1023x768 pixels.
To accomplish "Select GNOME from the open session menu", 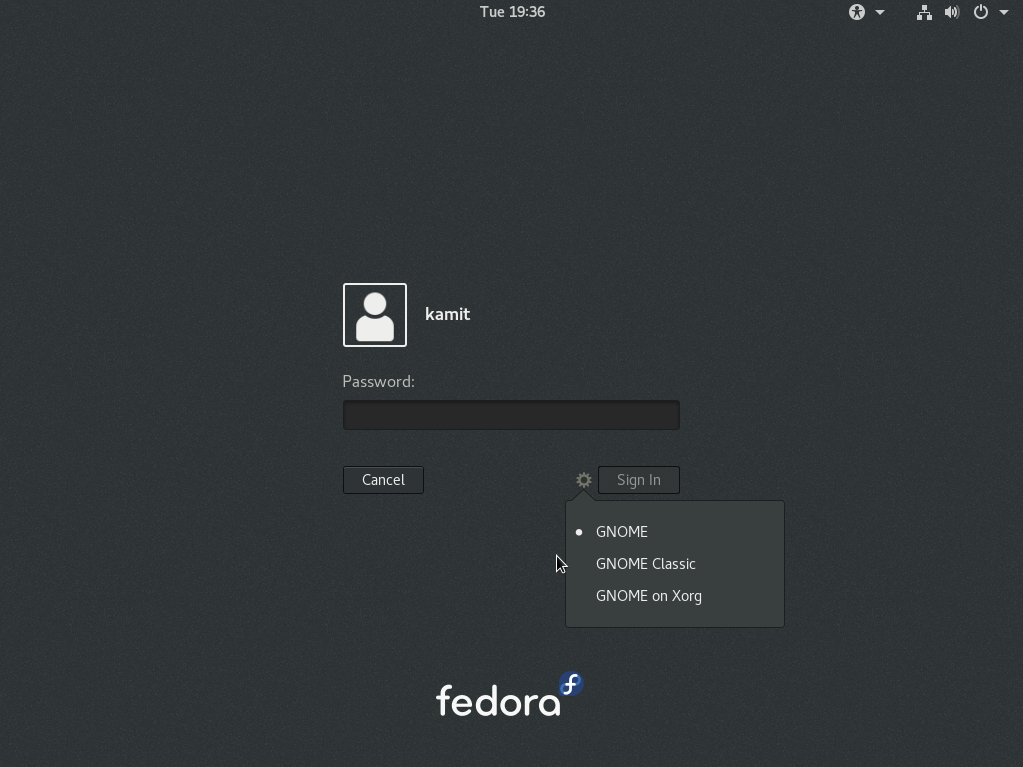I will tap(621, 531).
